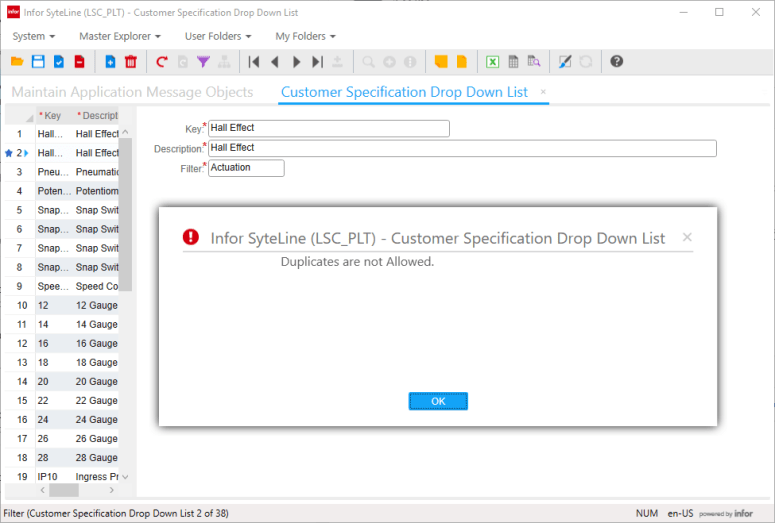This screenshot has height=523, width=775.
Task: Go to first record with the toolbar arrow
Action: tap(254, 62)
